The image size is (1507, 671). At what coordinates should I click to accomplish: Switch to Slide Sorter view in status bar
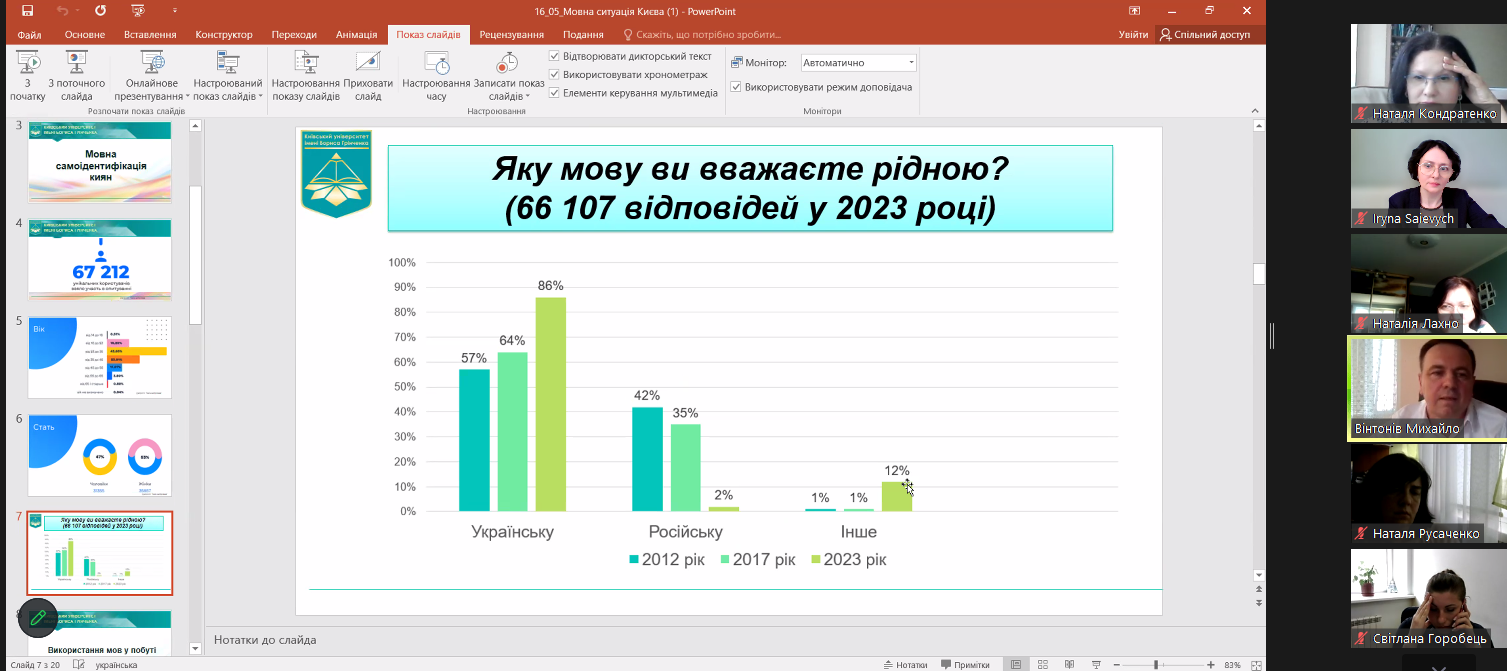(1043, 665)
